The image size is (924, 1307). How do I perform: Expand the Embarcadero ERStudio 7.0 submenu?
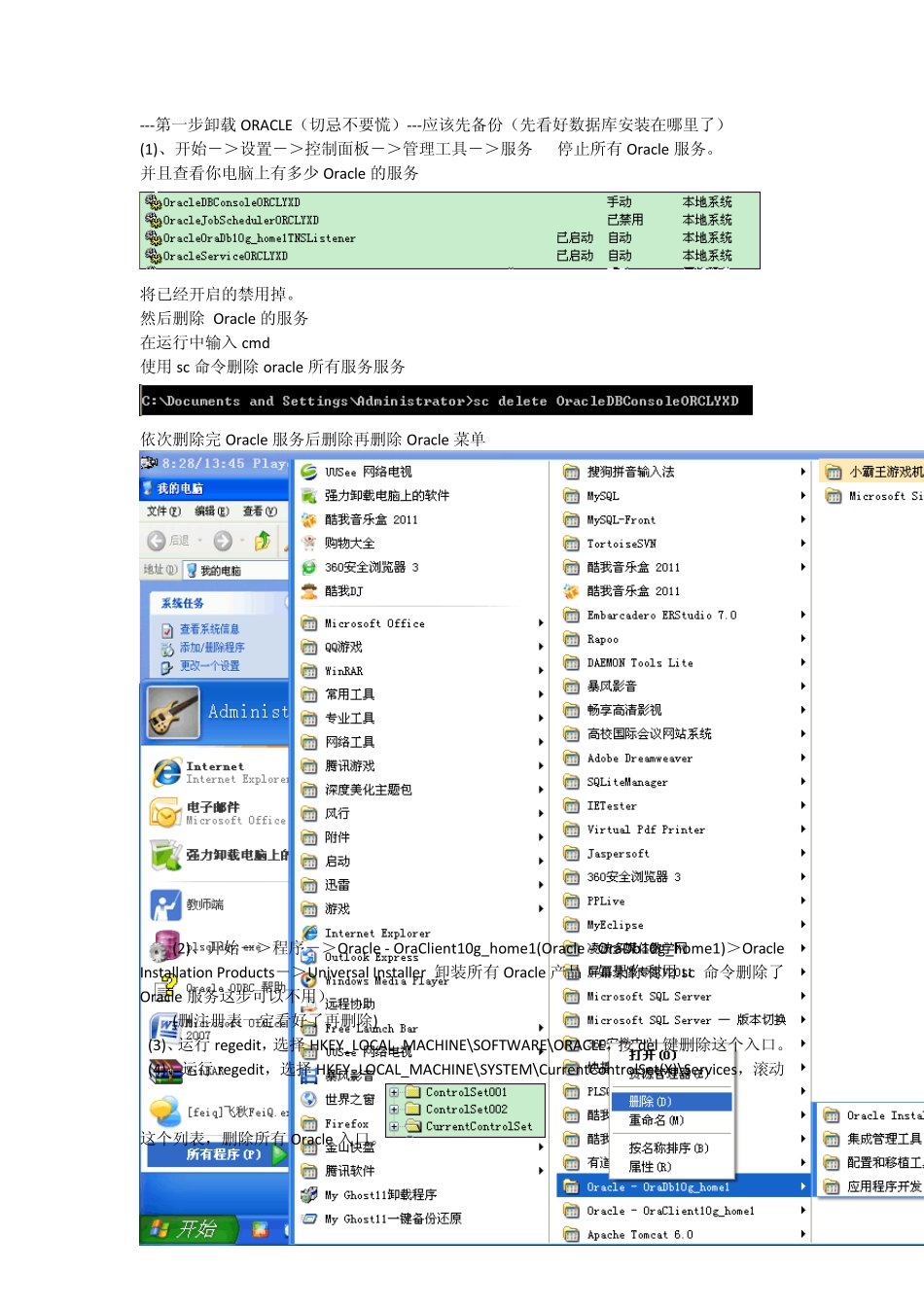tap(803, 615)
